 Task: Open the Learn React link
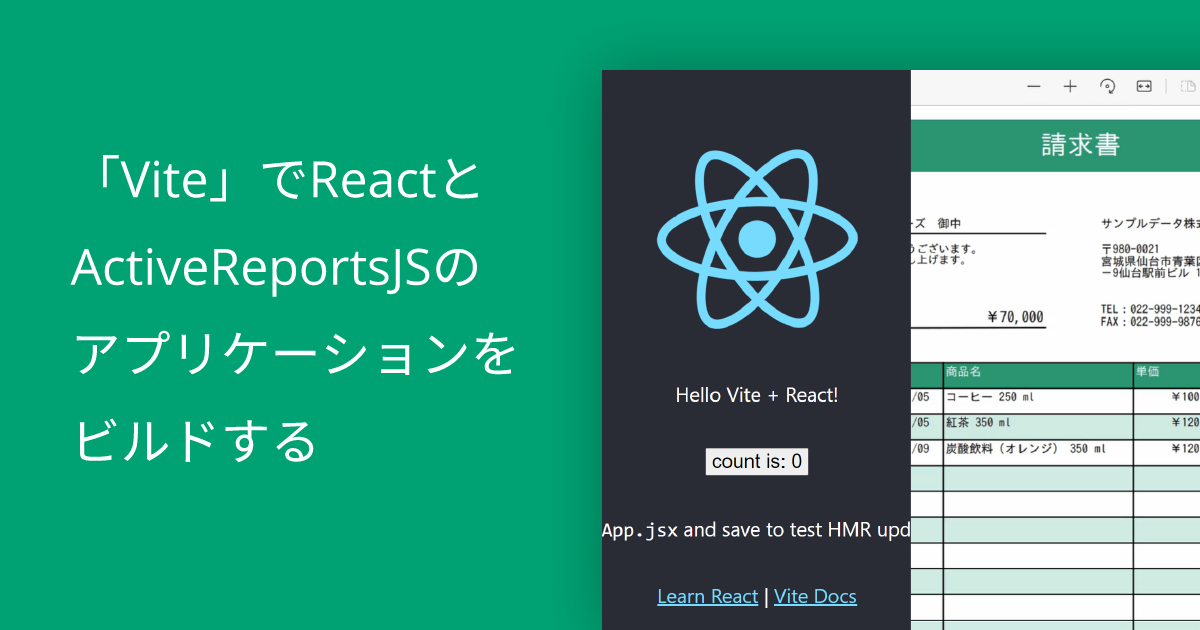click(x=707, y=597)
